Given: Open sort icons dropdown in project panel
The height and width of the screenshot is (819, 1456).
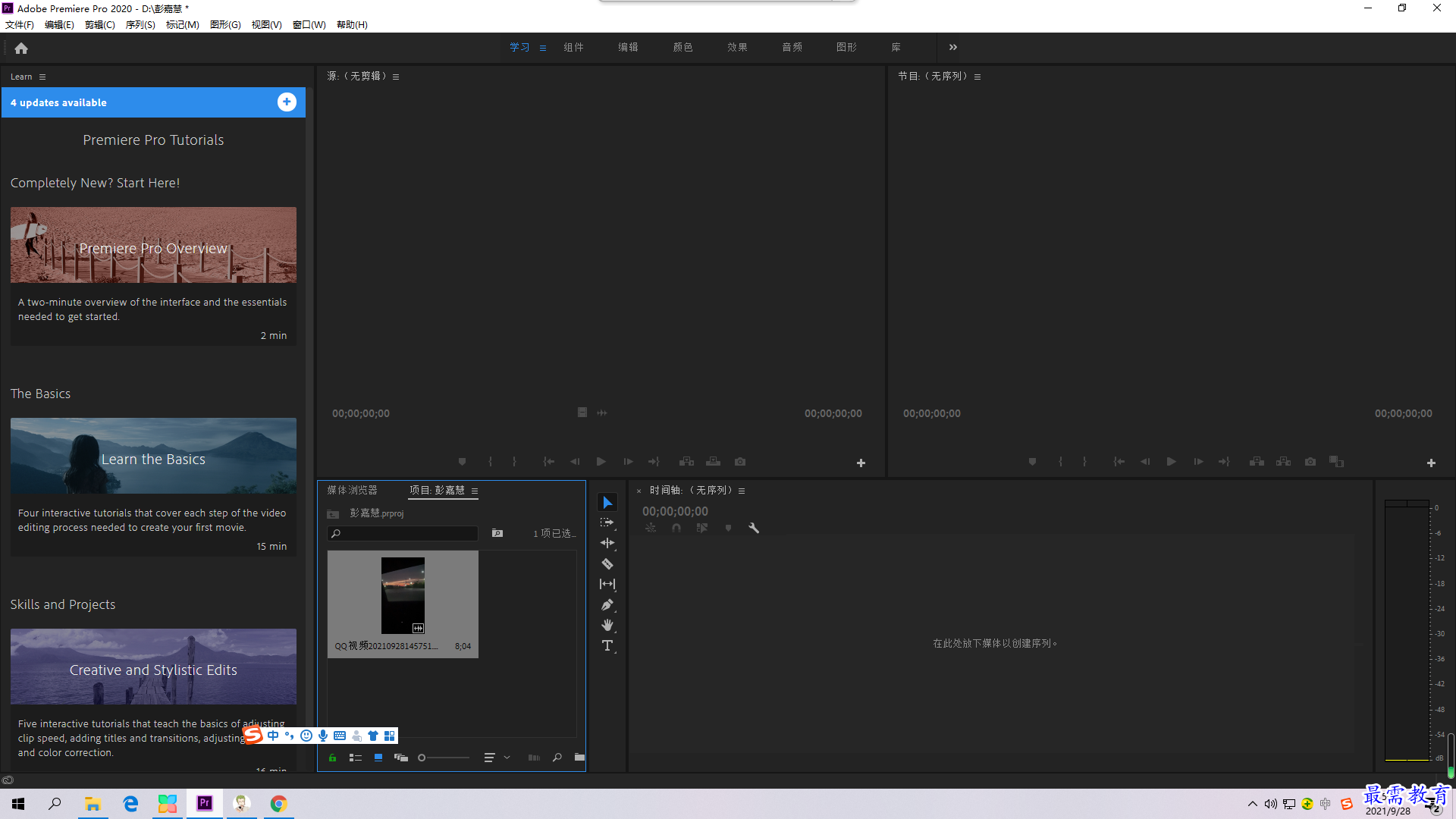Looking at the screenshot, I should coord(497,758).
